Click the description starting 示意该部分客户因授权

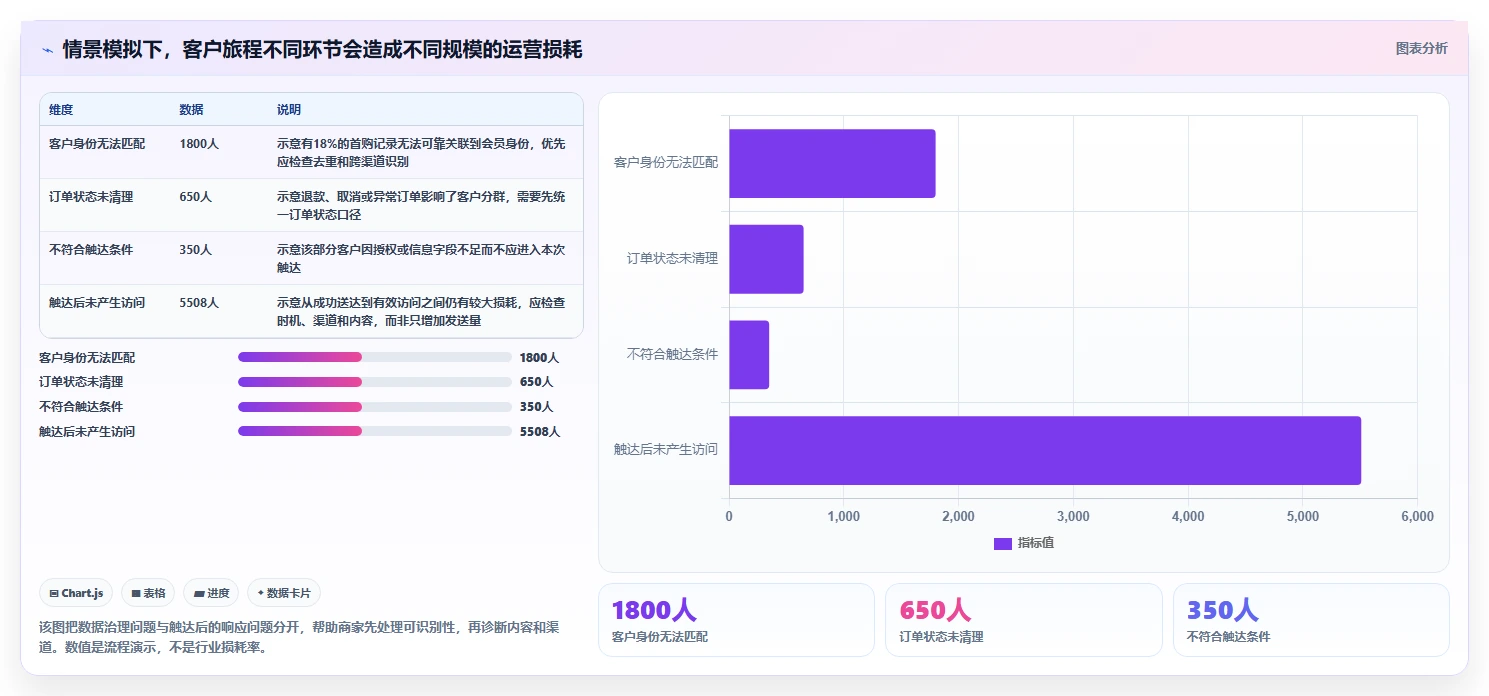(421, 259)
